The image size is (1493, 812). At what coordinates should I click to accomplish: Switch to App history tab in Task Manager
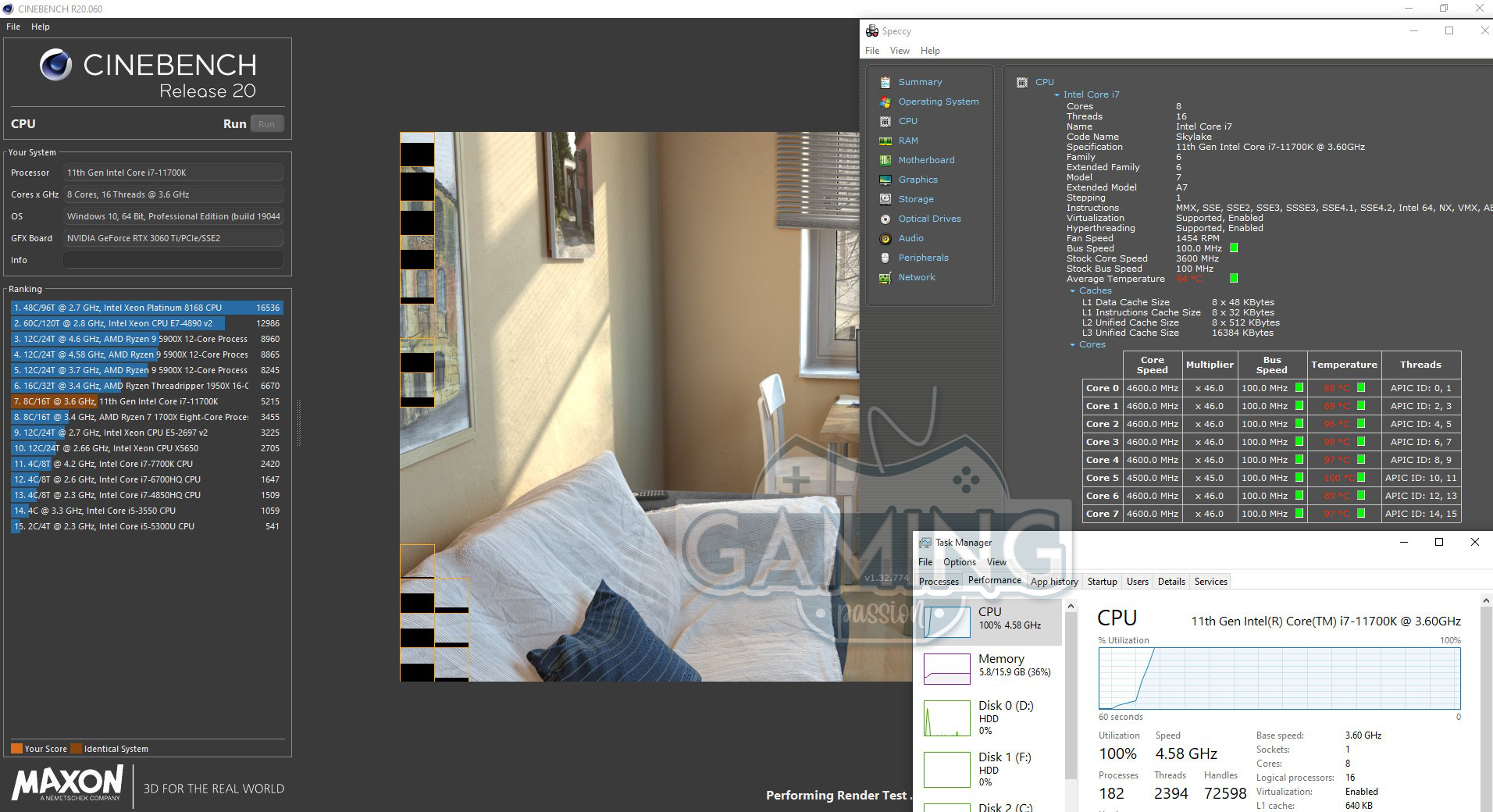1053,582
